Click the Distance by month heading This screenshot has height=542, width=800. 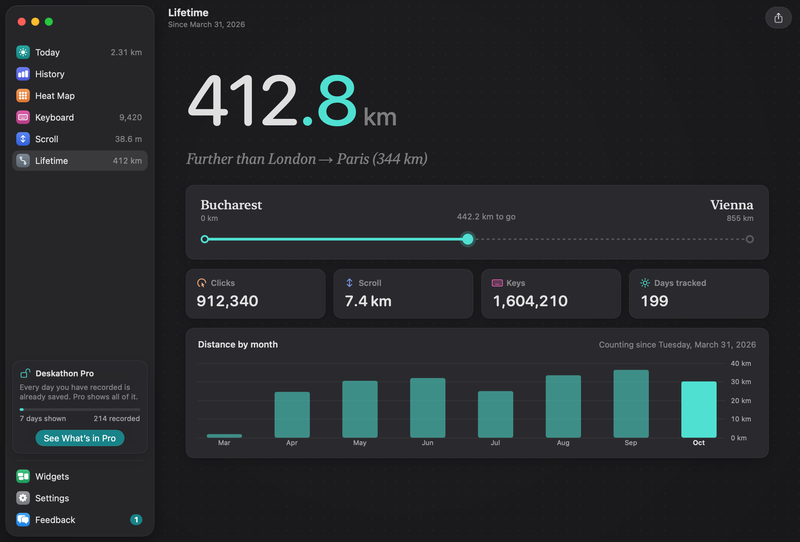(x=238, y=344)
